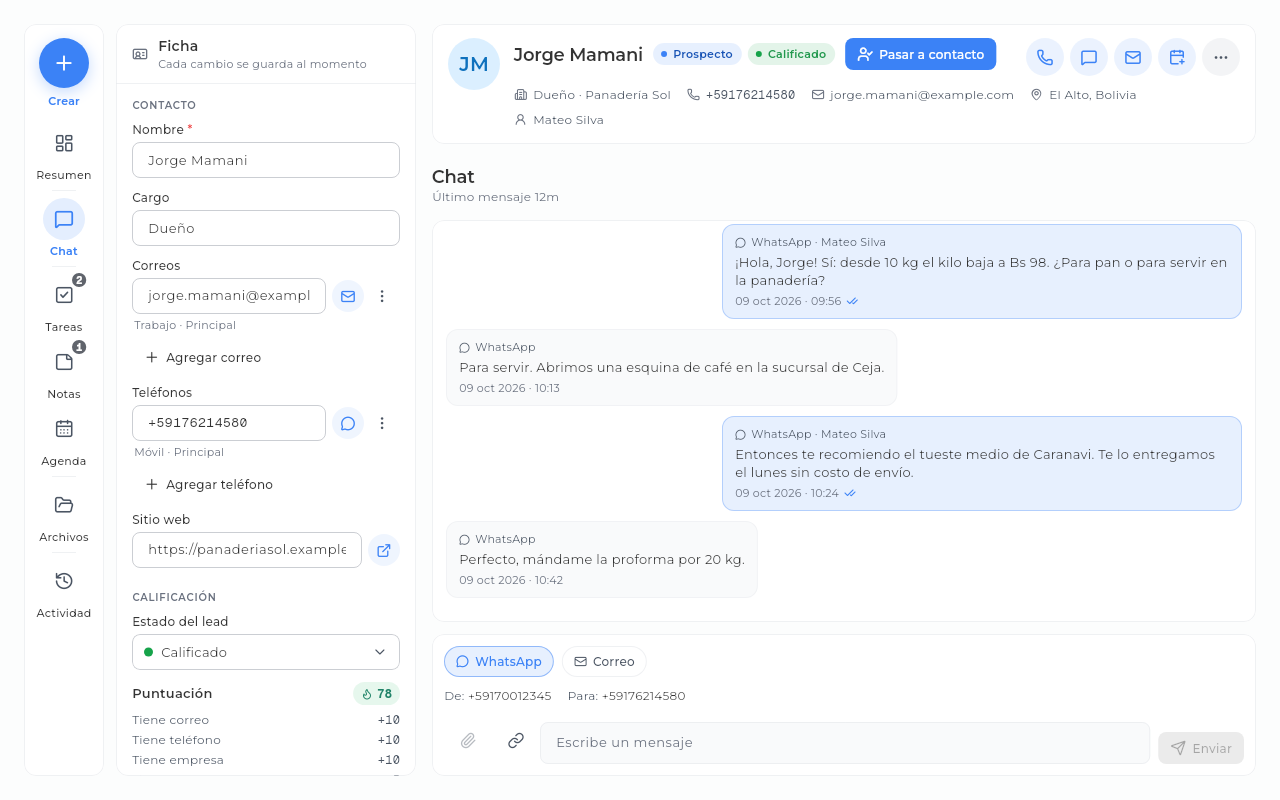The height and width of the screenshot is (800, 1280).
Task: Click the Nombre input field
Action: [266, 160]
